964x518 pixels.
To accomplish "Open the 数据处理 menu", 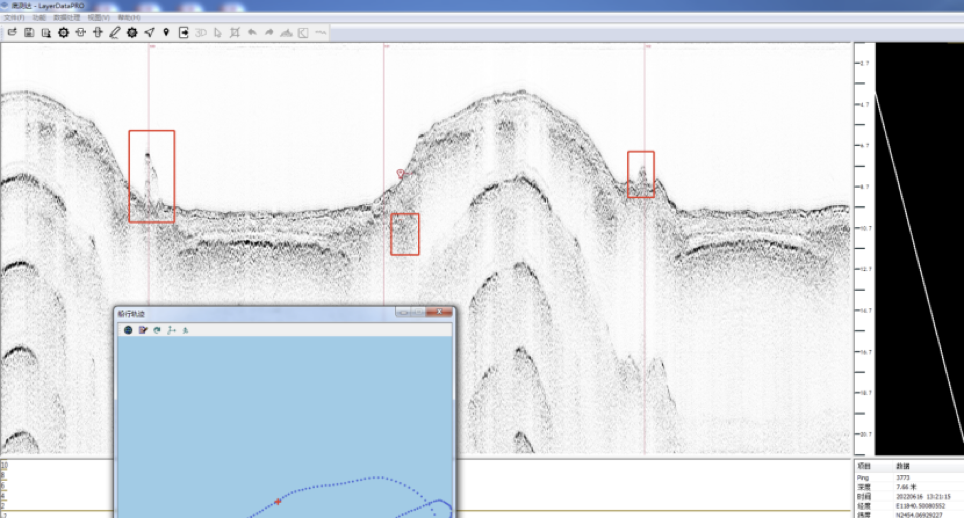I will (x=68, y=18).
